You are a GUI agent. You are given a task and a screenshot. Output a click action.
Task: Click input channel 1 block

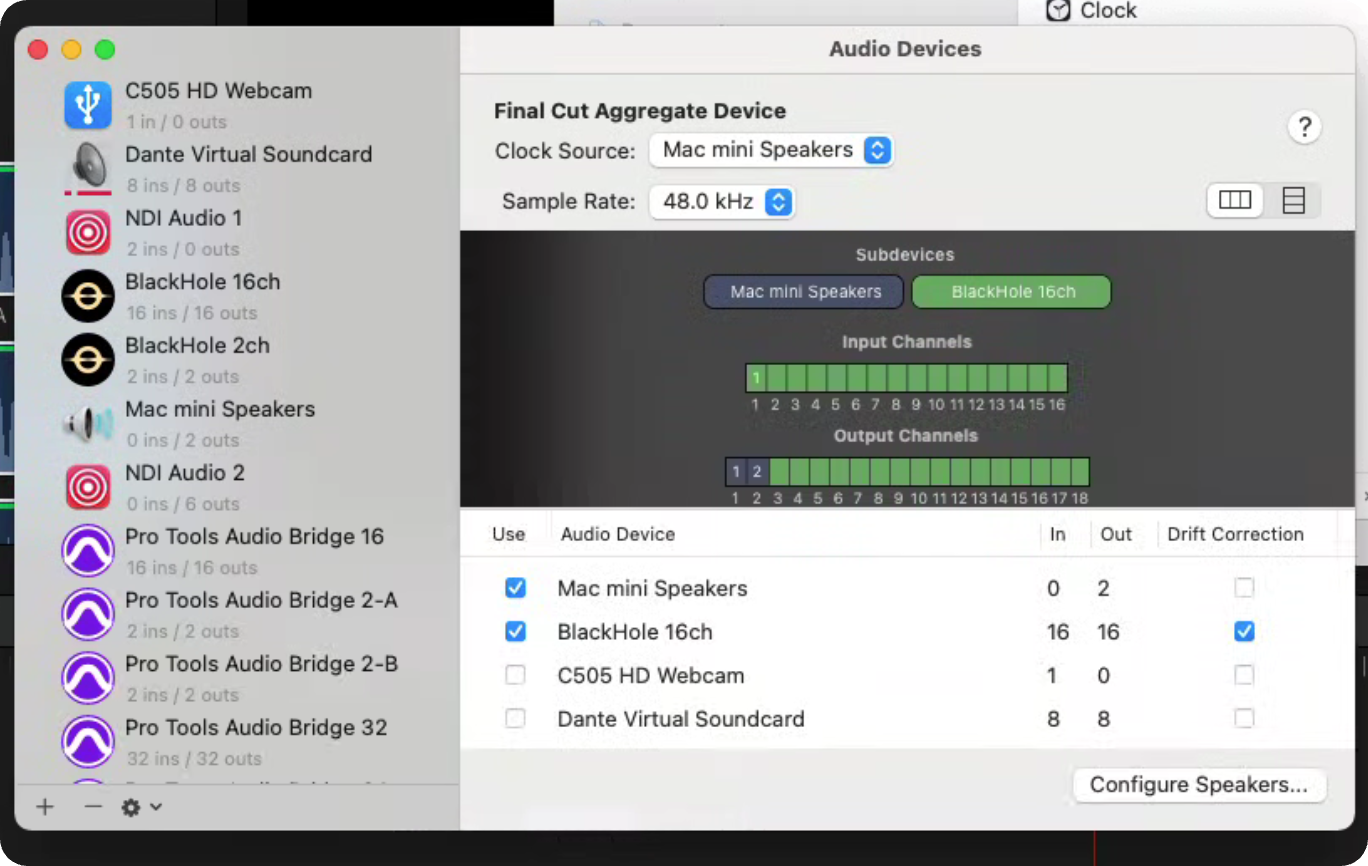[x=757, y=378]
